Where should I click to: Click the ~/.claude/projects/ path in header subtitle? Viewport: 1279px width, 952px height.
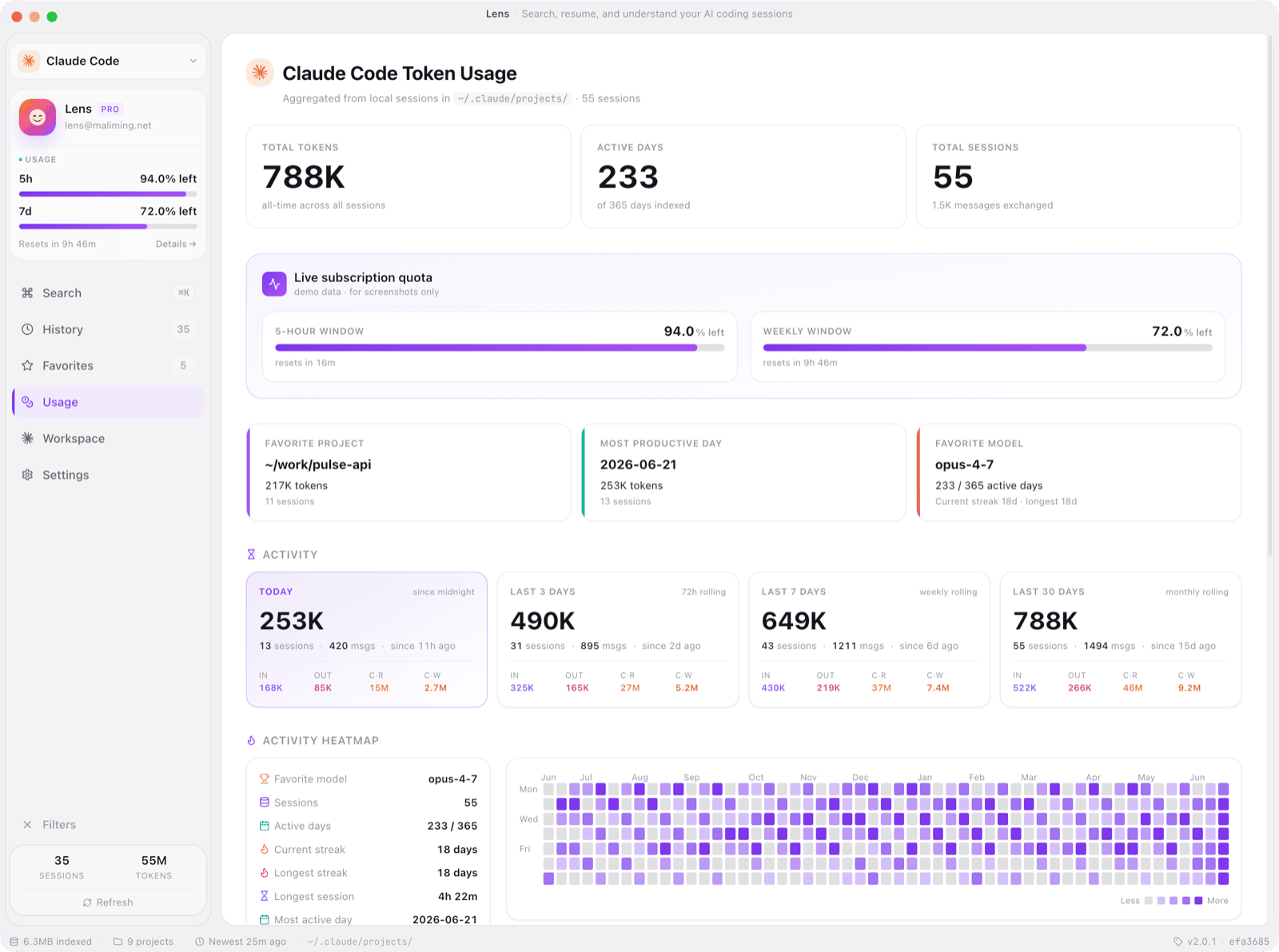click(513, 98)
